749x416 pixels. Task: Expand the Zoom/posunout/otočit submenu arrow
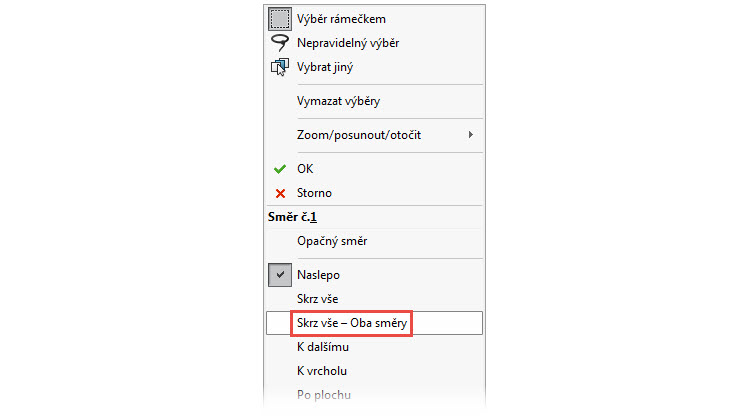click(470, 134)
